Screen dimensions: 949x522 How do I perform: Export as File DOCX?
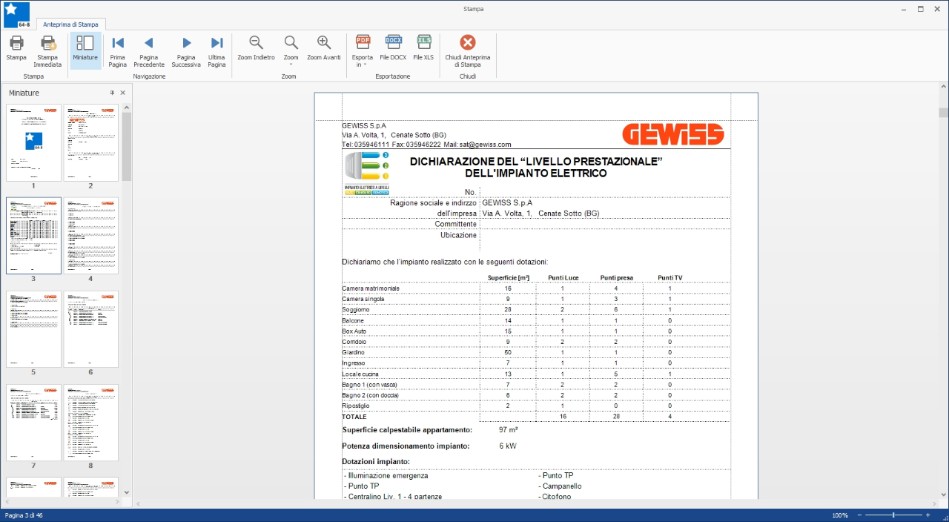(x=393, y=48)
